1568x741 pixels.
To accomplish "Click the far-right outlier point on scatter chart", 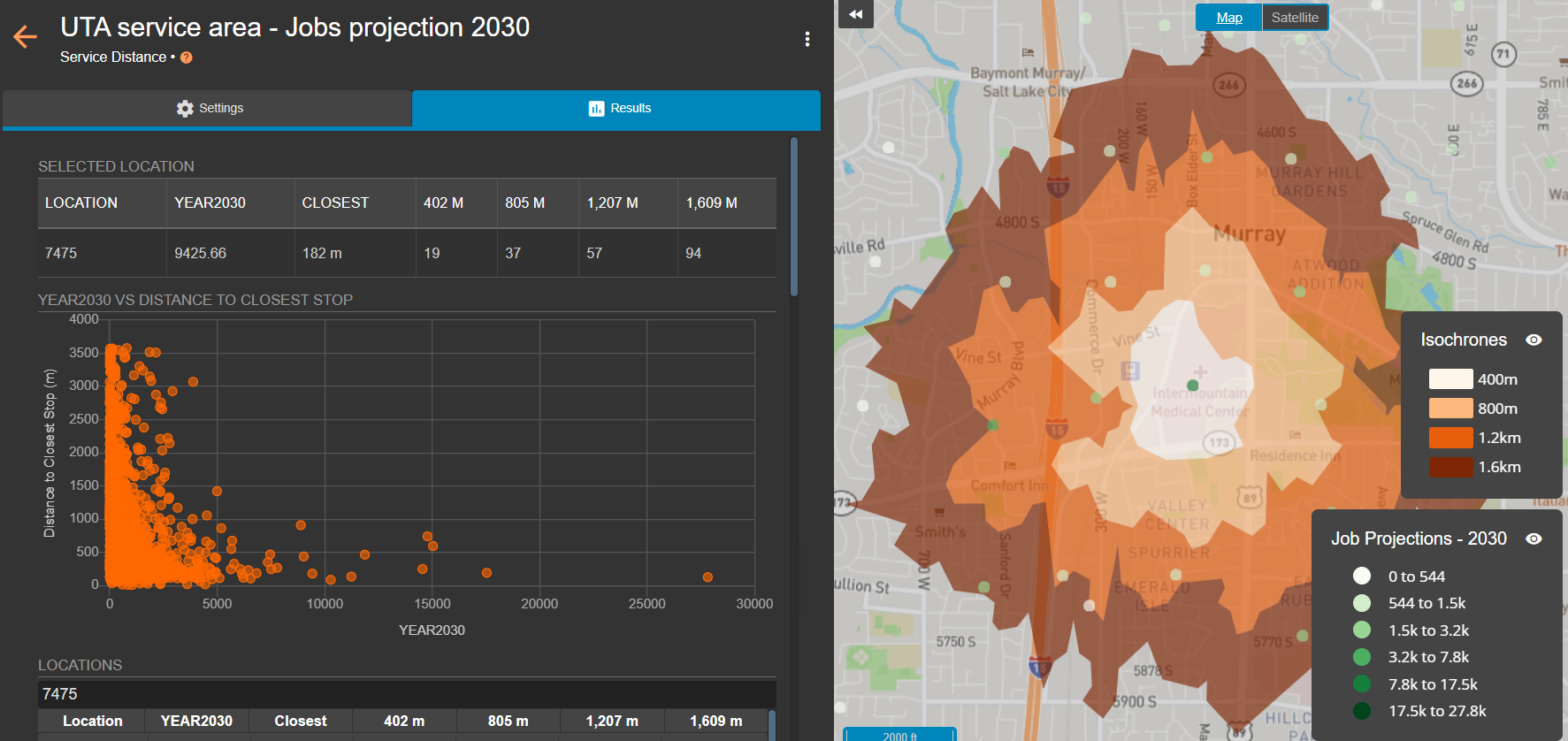I will tap(708, 577).
